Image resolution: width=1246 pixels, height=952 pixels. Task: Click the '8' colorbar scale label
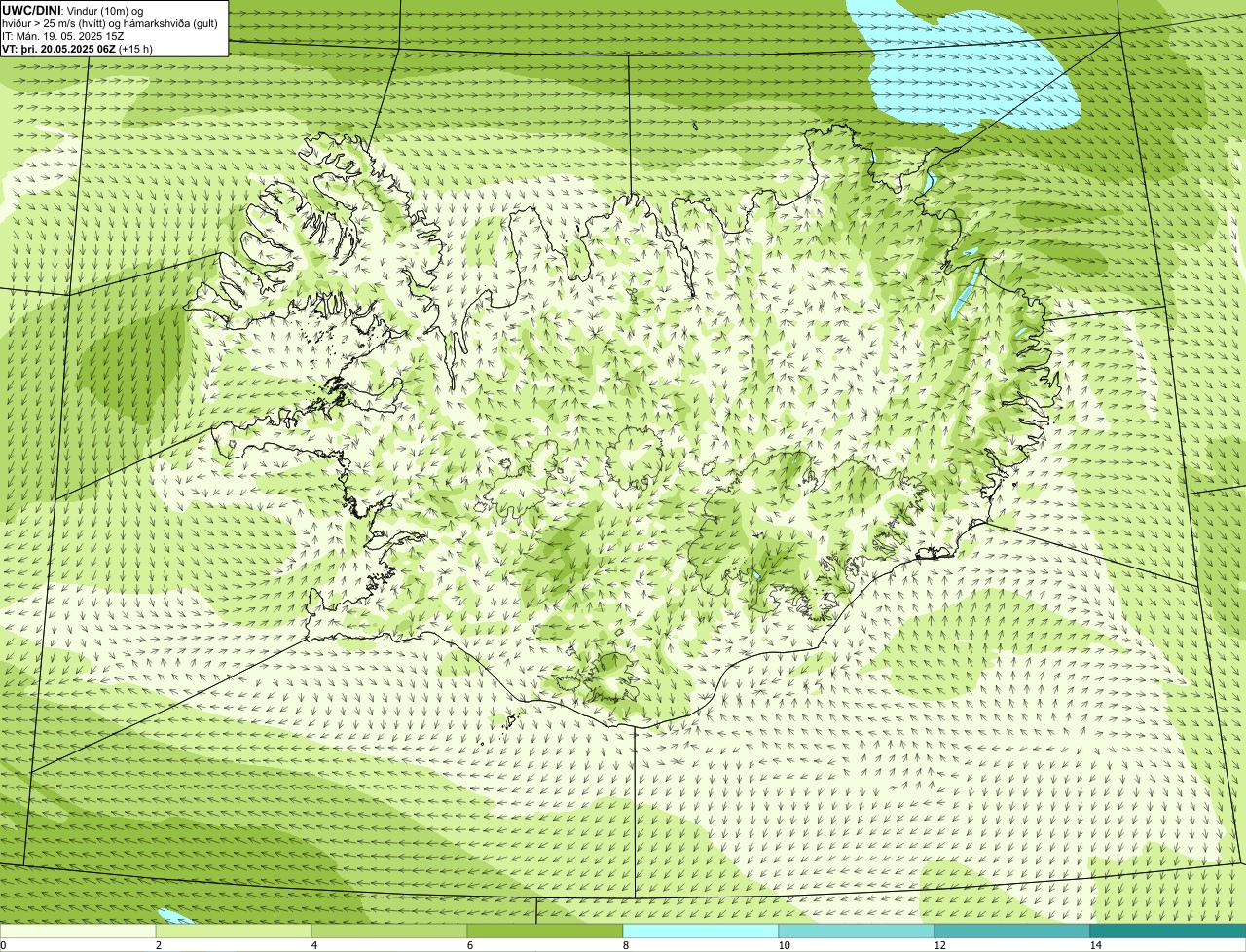click(625, 945)
